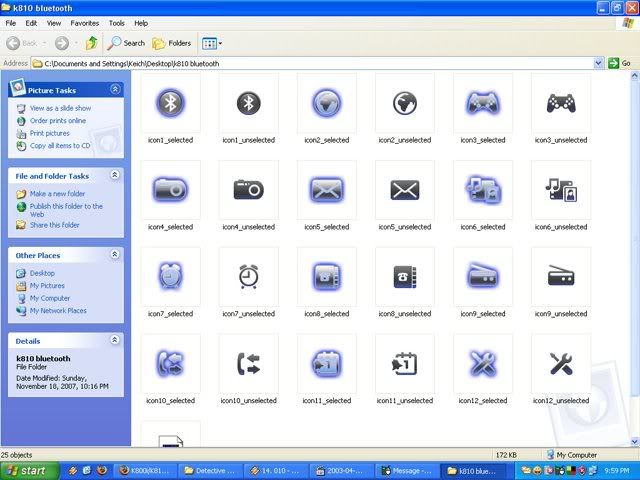Viewport: 640px width, 480px height.
Task: Select the icon8_selected phonebook thumbnail
Action: coord(327,277)
